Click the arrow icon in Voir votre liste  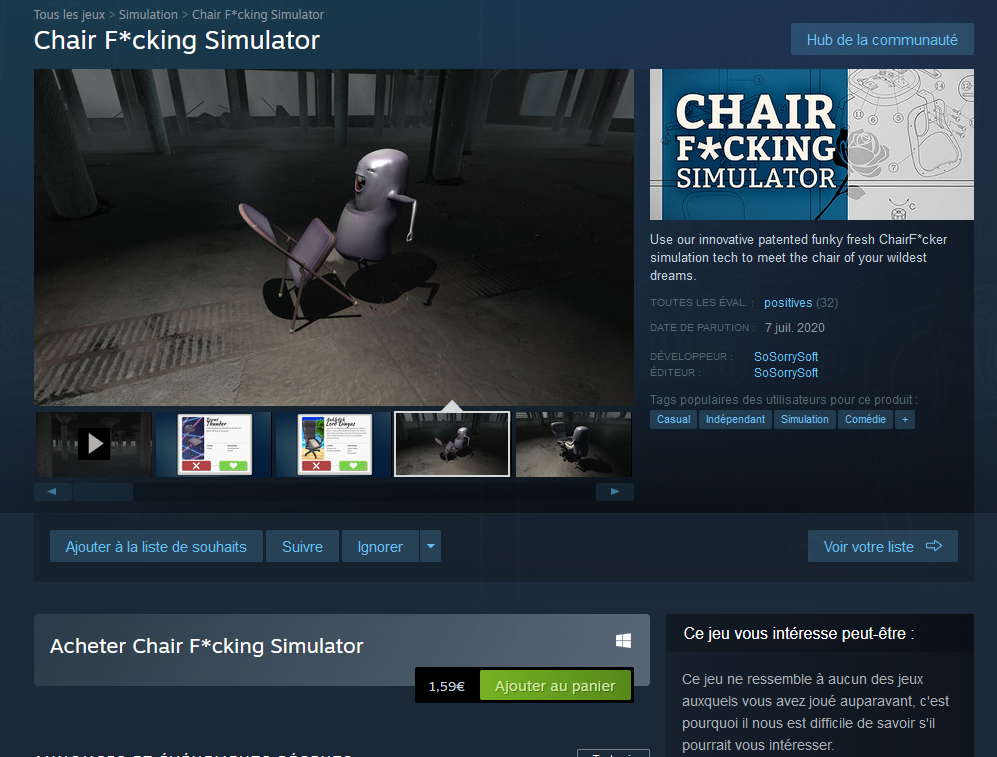(933, 546)
